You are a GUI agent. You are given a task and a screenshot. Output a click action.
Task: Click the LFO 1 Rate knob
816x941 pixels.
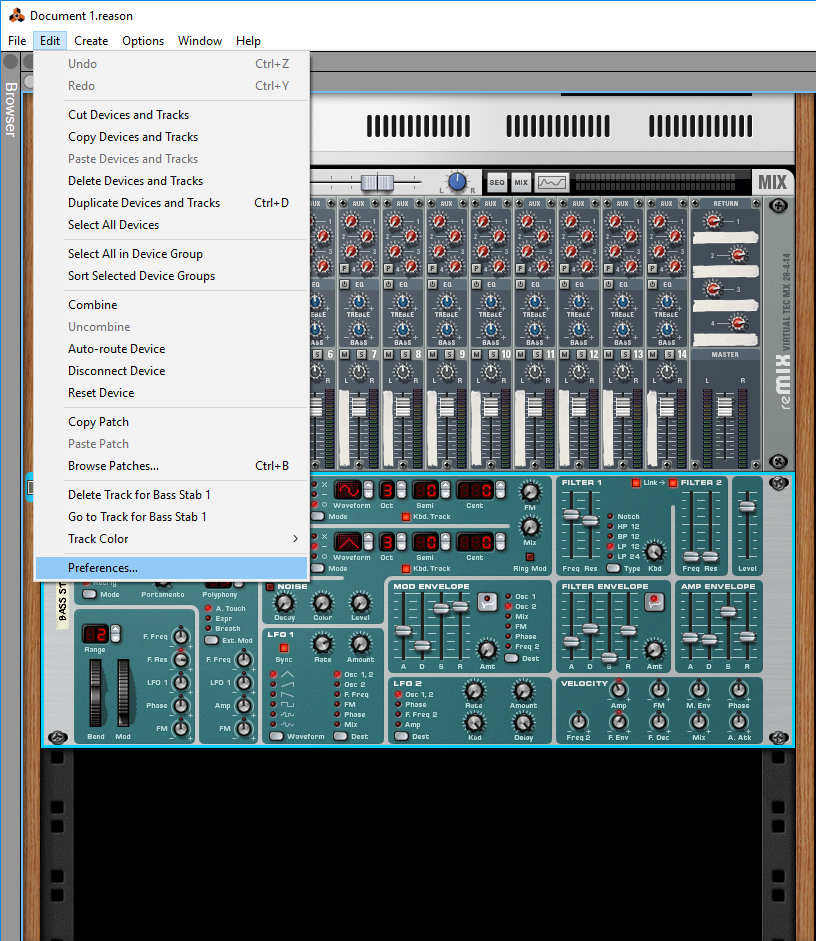tap(323, 644)
